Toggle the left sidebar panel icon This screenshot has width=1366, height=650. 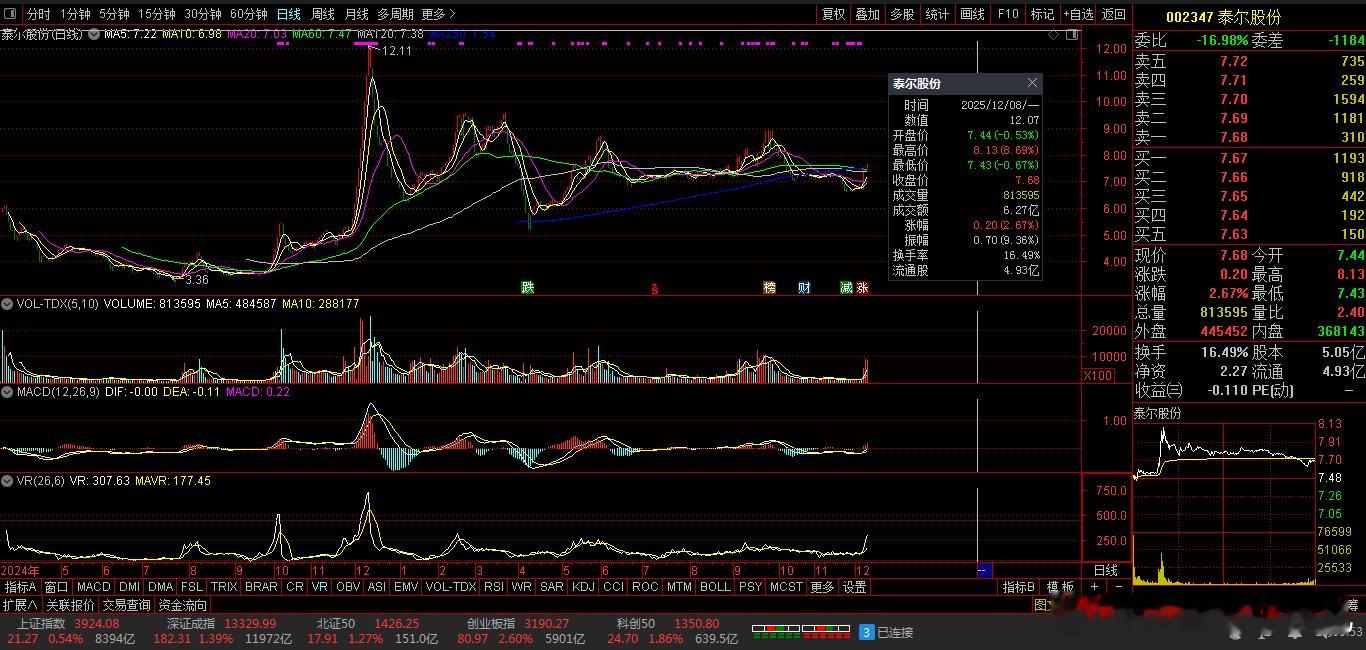[12, 14]
